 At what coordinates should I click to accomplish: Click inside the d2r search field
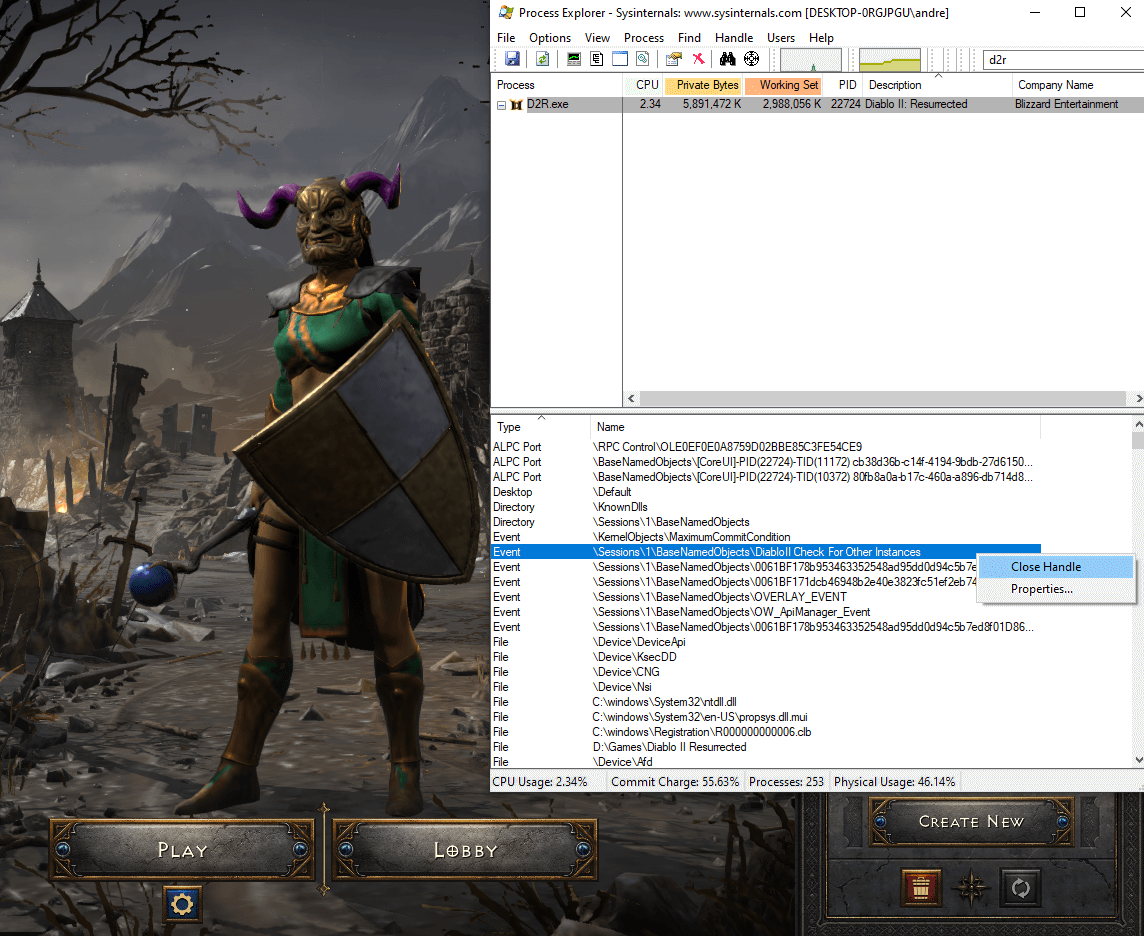tap(1060, 59)
